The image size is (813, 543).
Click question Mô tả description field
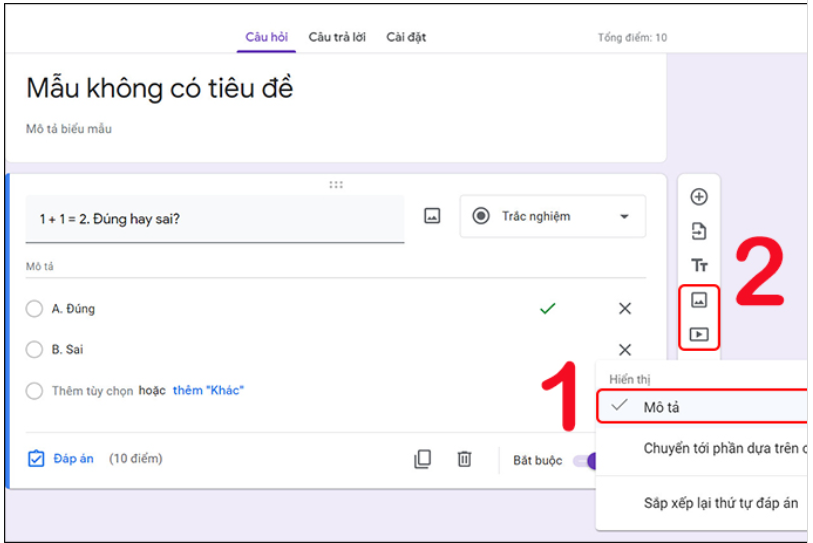click(x=335, y=267)
